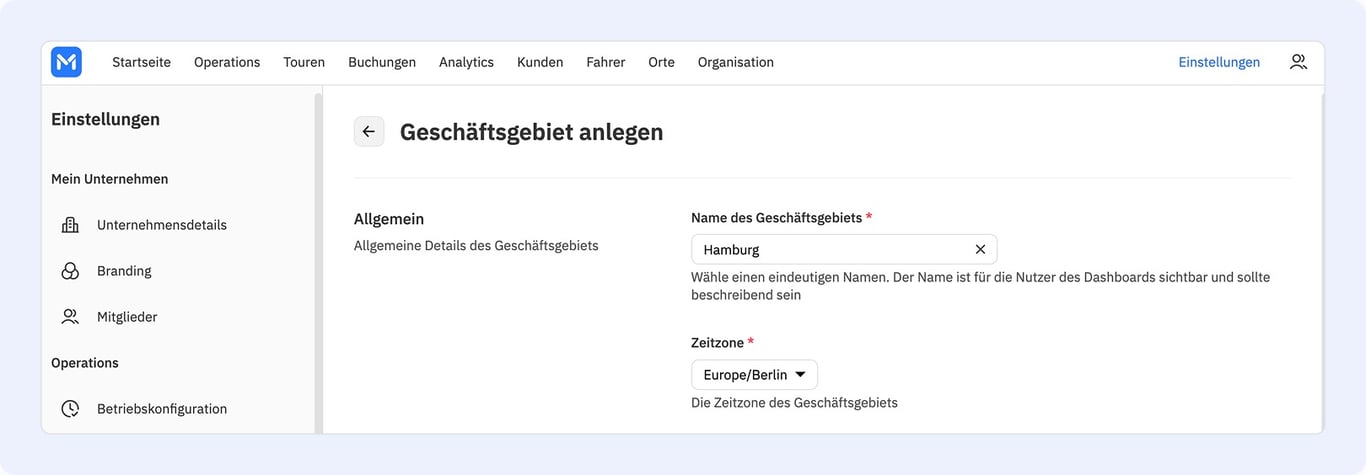Click 'Die Zeitzone des Geschäftsgebiets' helper text

794,403
